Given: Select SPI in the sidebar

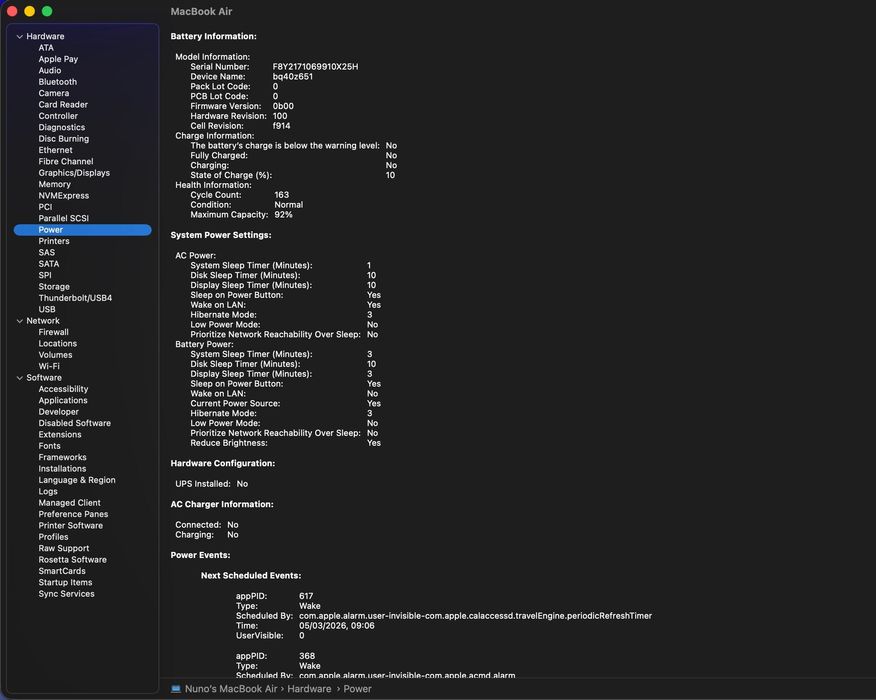Looking at the screenshot, I should click(x=45, y=275).
